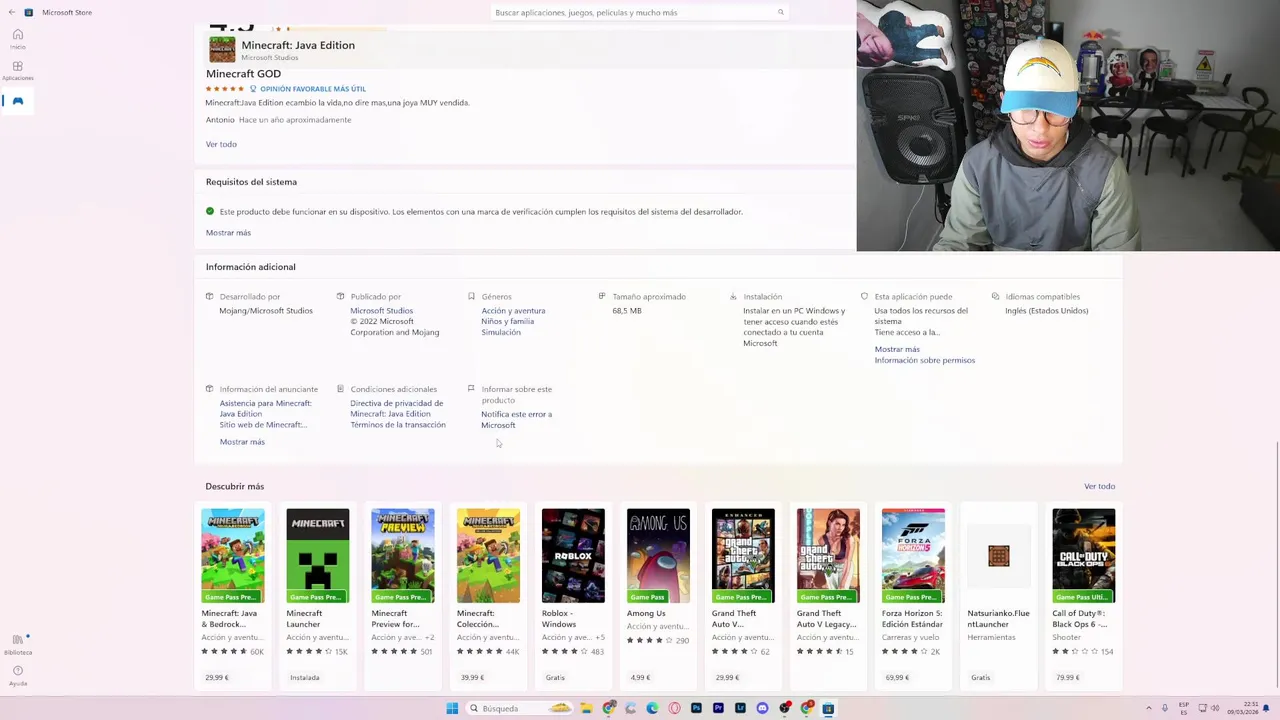Open Opera browser from the taskbar
Image resolution: width=1280 pixels, height=720 pixels.
[x=674, y=708]
